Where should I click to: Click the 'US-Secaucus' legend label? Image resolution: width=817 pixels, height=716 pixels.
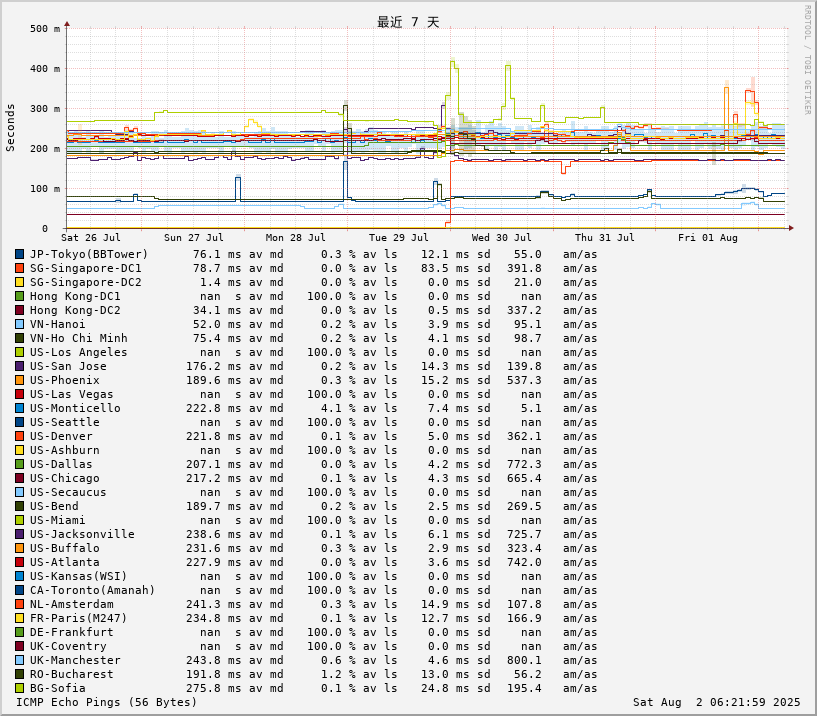point(68,492)
